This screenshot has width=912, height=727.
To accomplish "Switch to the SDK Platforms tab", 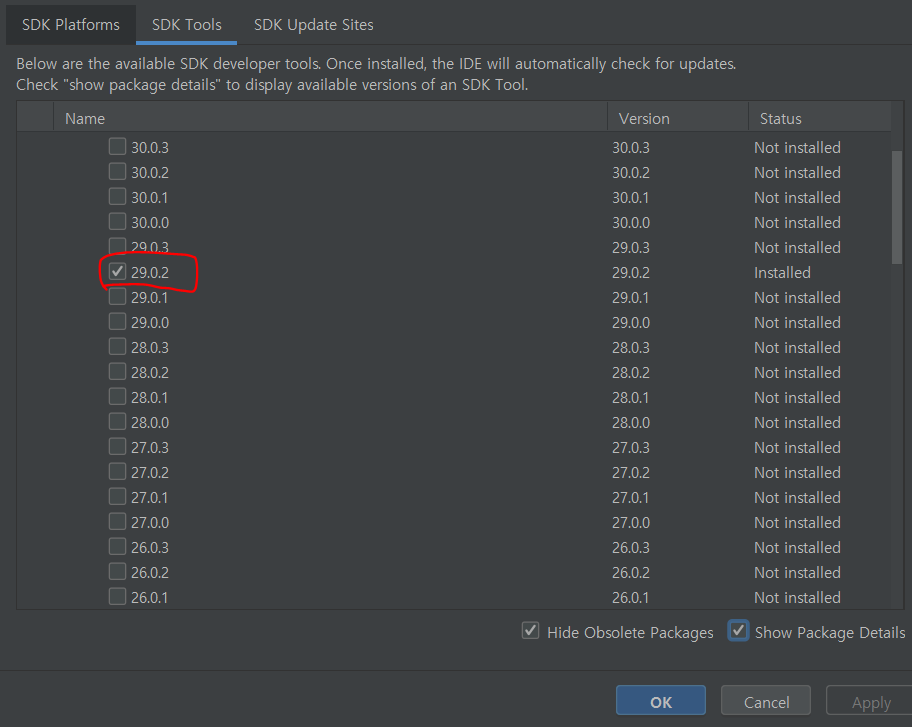I will 71,25.
